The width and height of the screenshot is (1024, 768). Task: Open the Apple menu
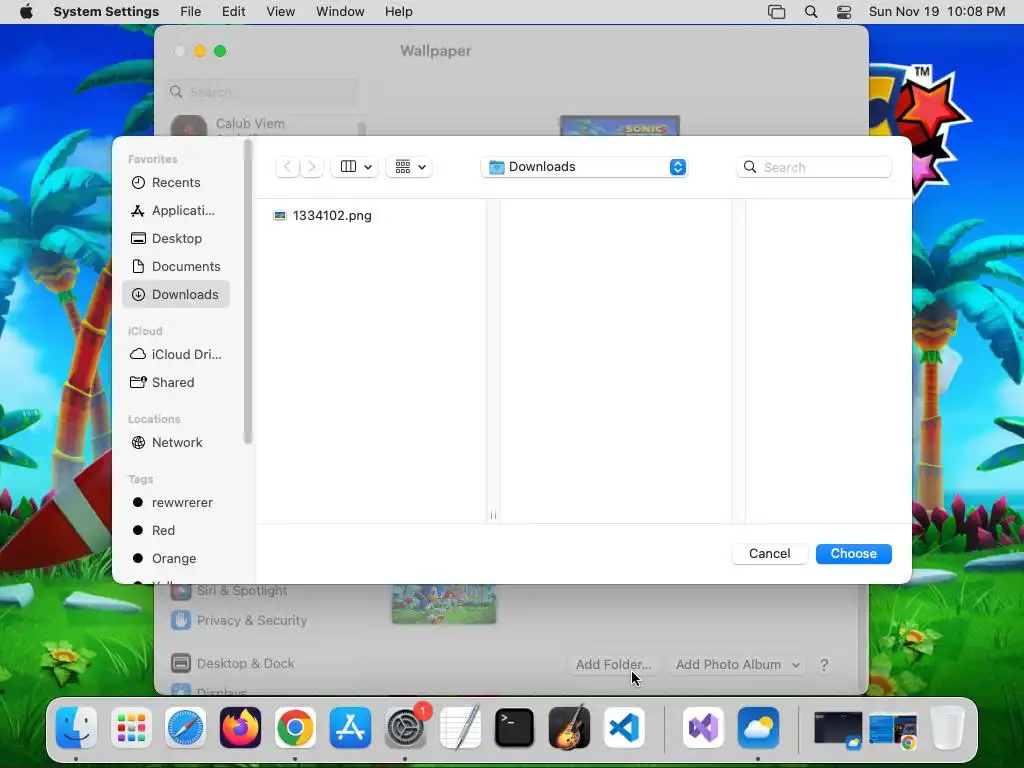coord(26,12)
